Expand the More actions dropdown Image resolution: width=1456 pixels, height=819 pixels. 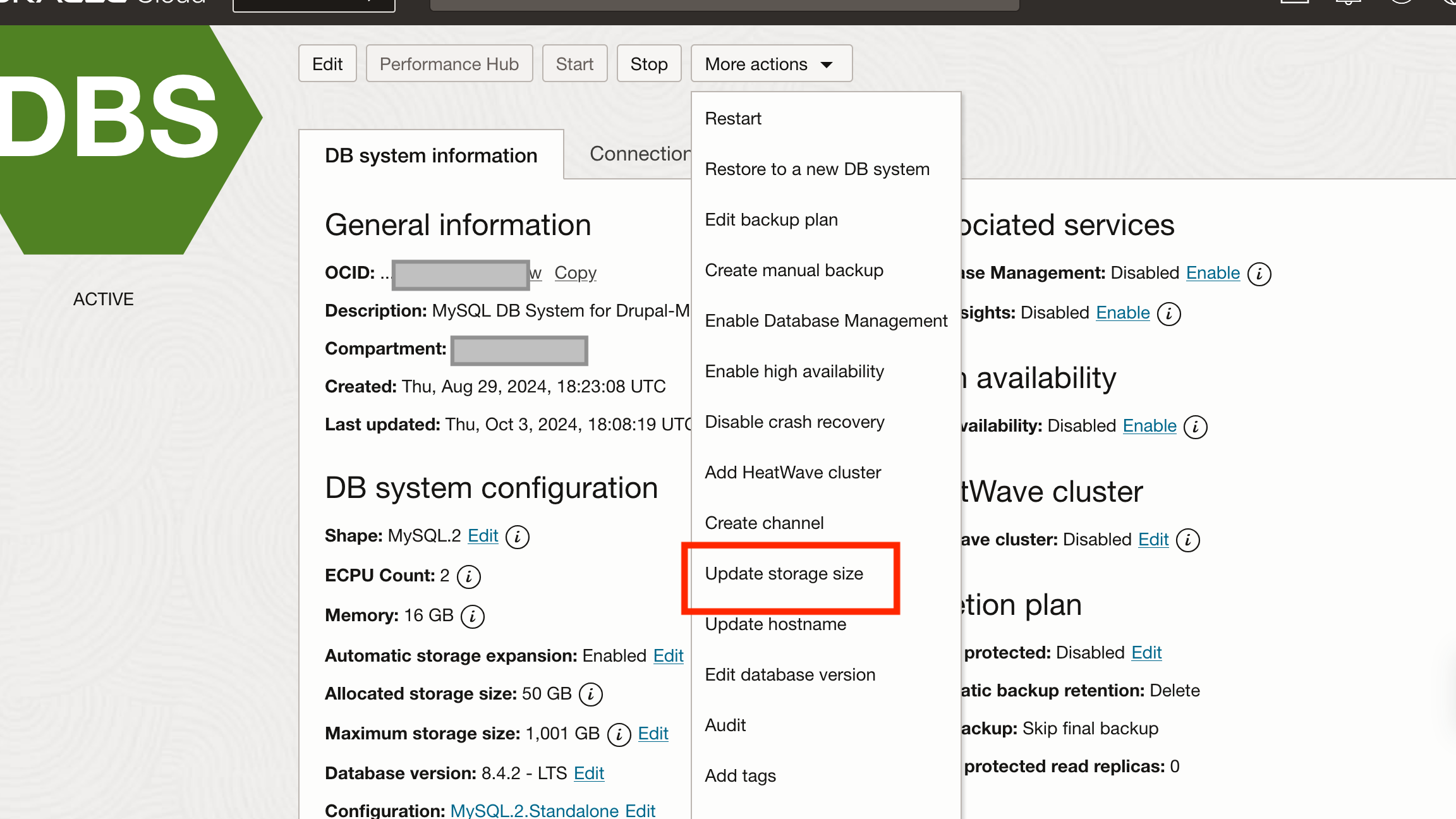click(x=771, y=64)
